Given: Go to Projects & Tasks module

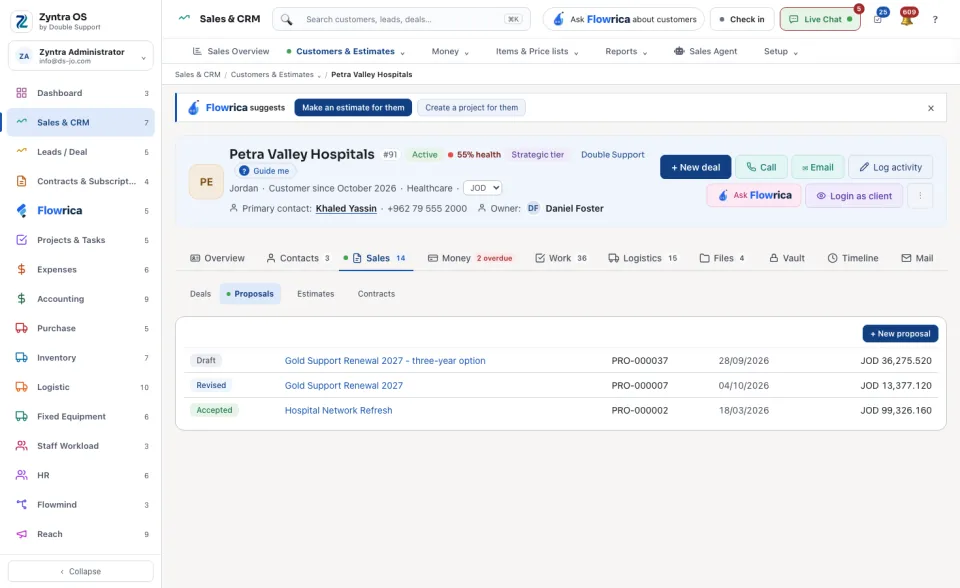Looking at the screenshot, I should [x=81, y=240].
